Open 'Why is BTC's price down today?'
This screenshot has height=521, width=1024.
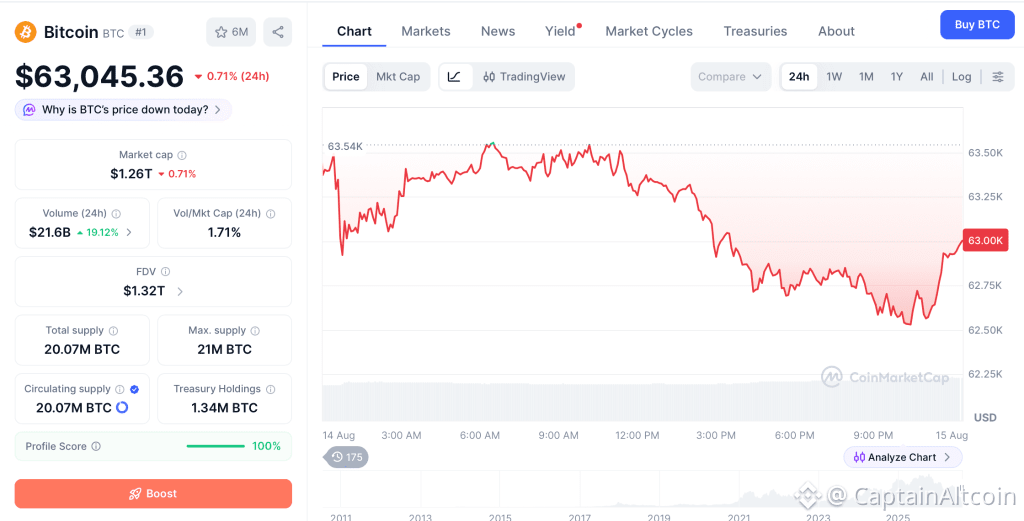tap(123, 110)
